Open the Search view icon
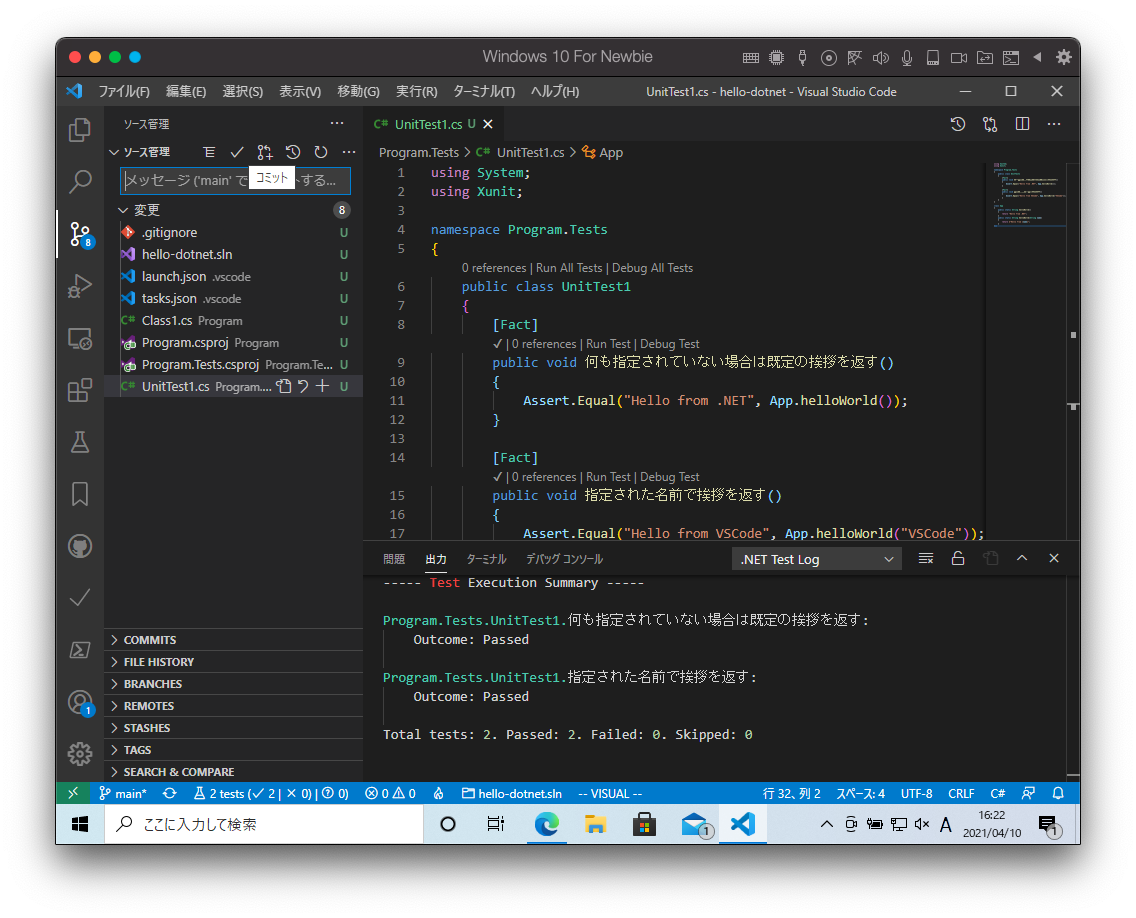The image size is (1136, 918). tap(80, 182)
